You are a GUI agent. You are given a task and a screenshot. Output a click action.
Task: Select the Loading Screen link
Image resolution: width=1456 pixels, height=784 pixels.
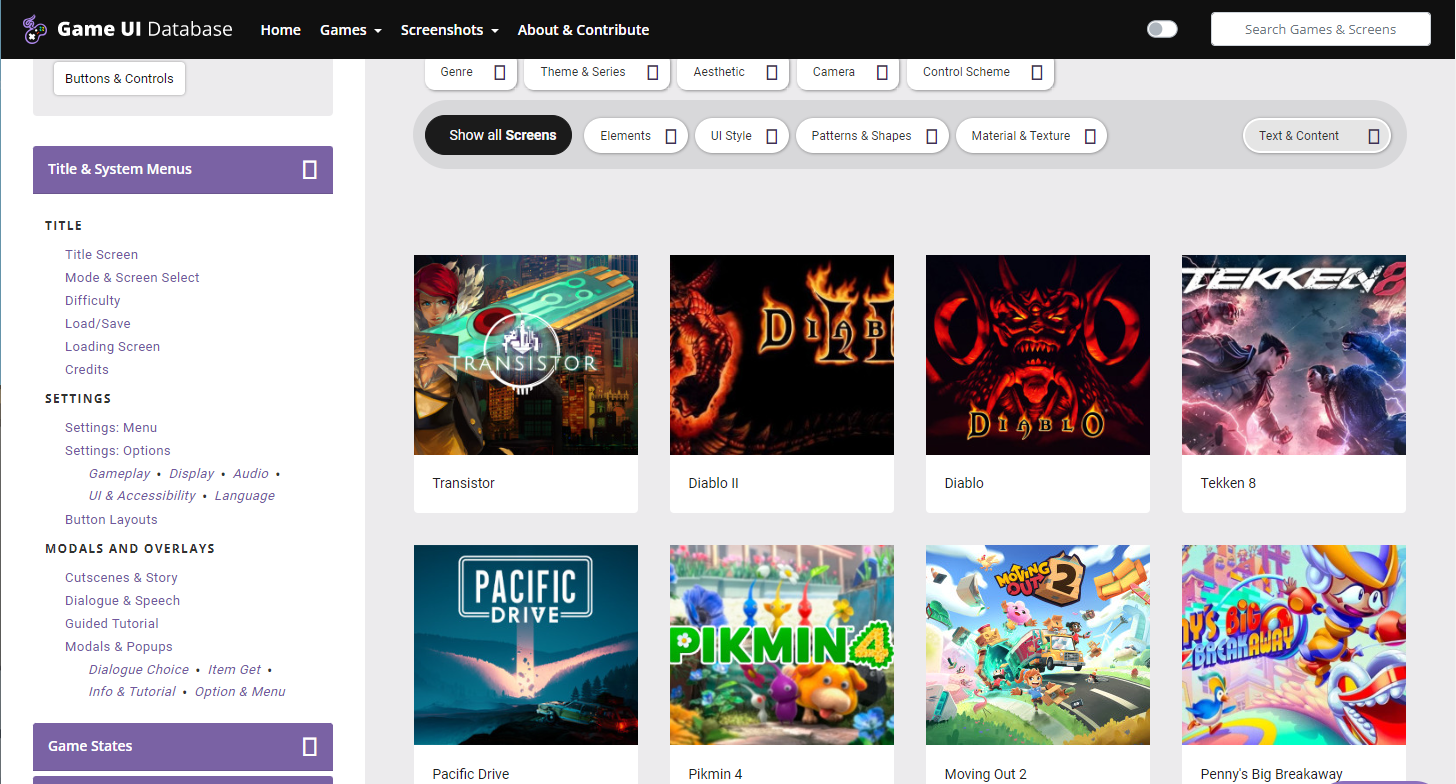(x=112, y=347)
